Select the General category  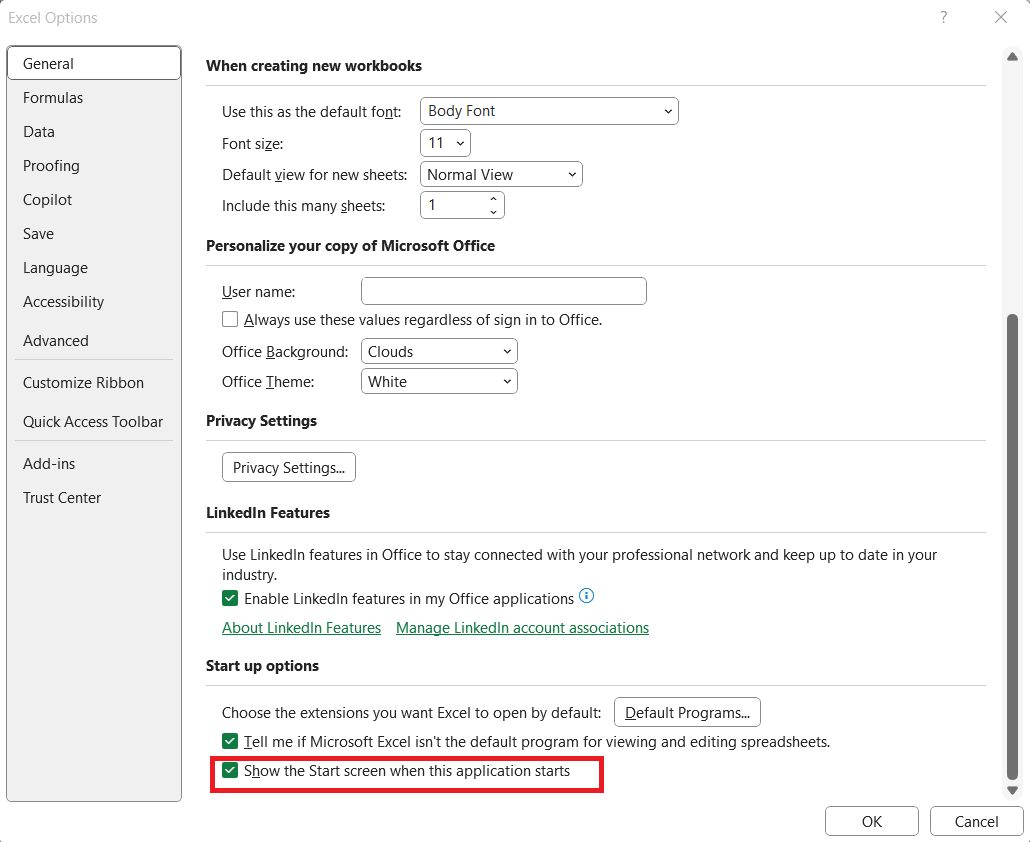coord(94,64)
